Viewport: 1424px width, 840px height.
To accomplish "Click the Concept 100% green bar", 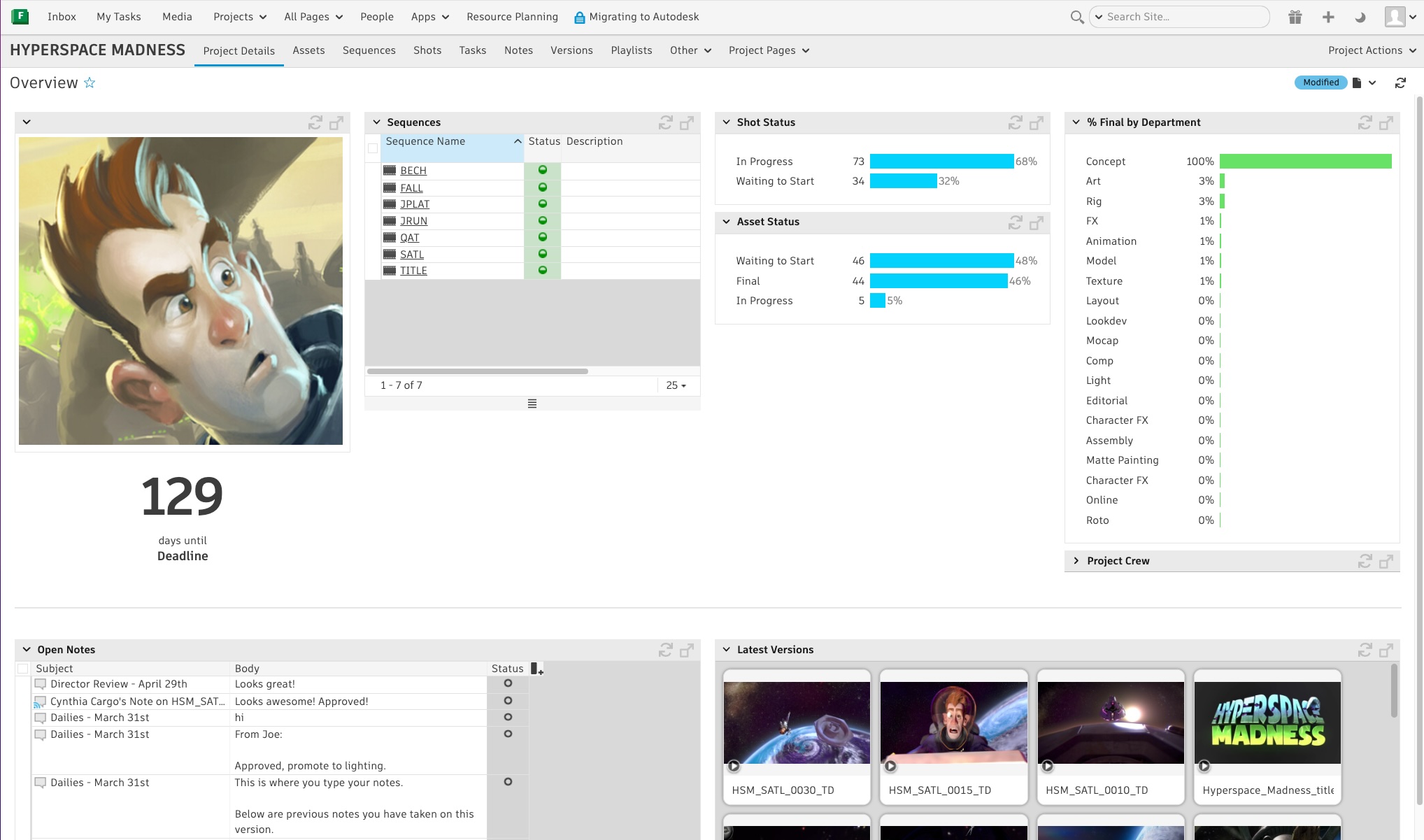I will [1305, 162].
